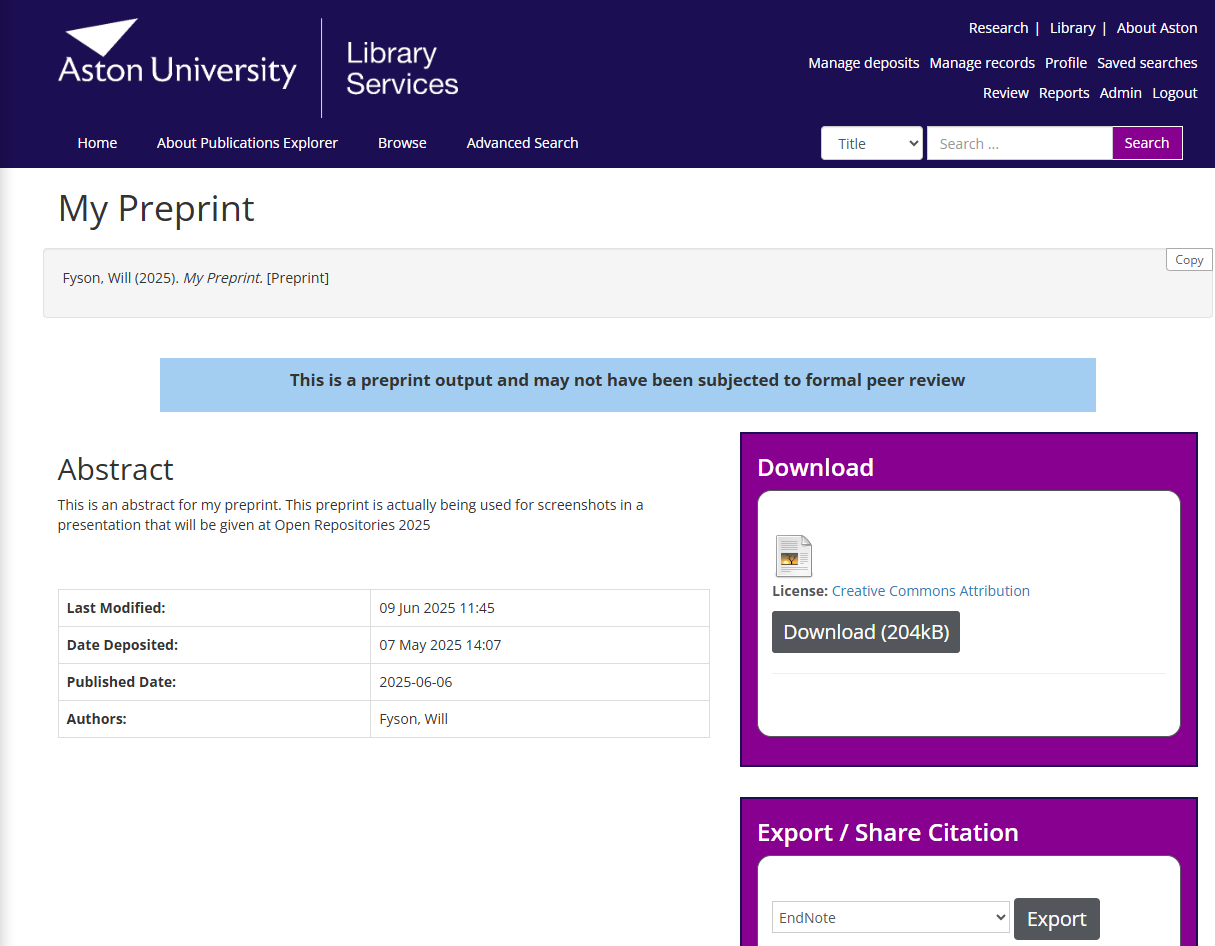The image size is (1215, 946).
Task: Navigate to Advanced Search
Action: (x=522, y=143)
